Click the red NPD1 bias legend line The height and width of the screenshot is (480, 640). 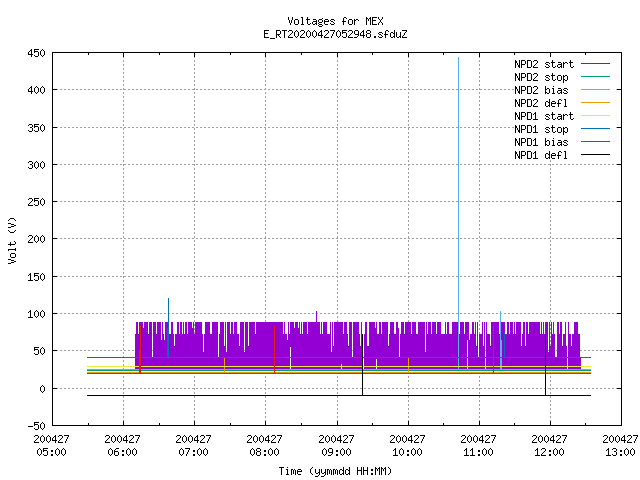coord(596,142)
